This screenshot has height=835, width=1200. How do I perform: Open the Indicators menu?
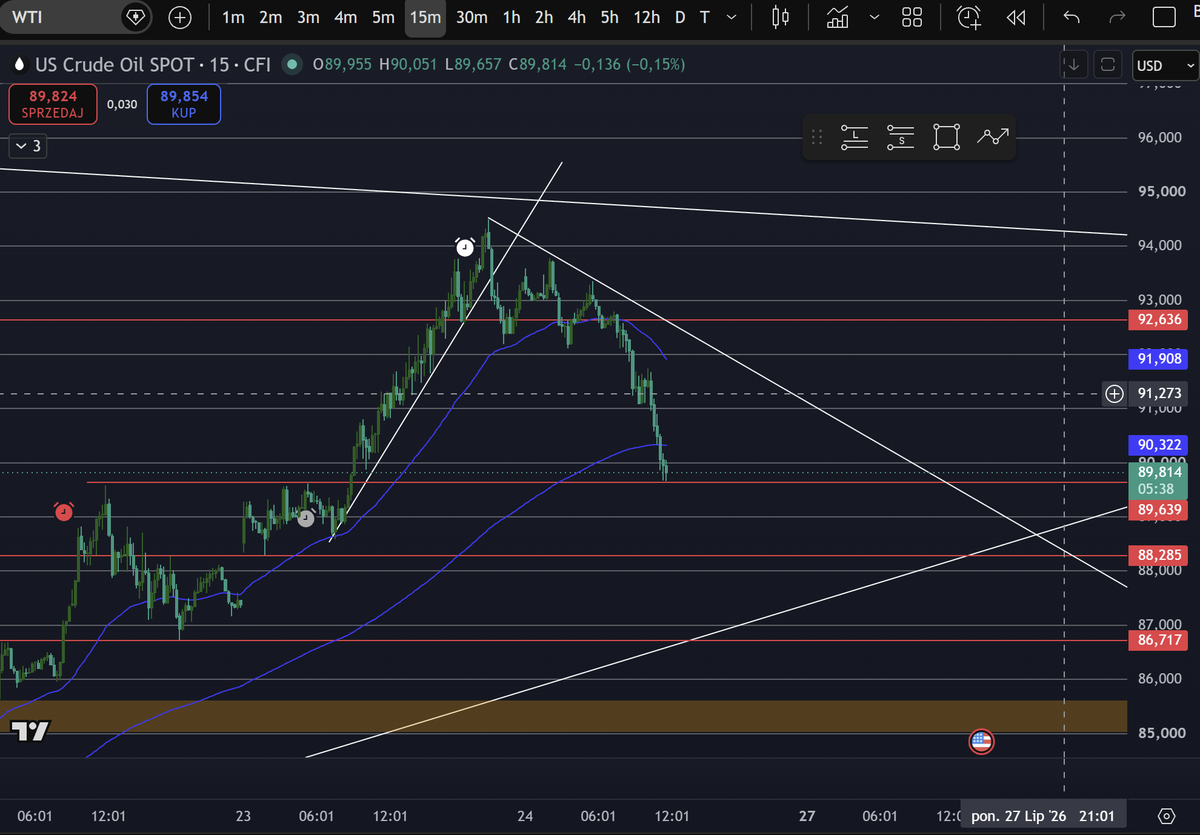tap(838, 17)
